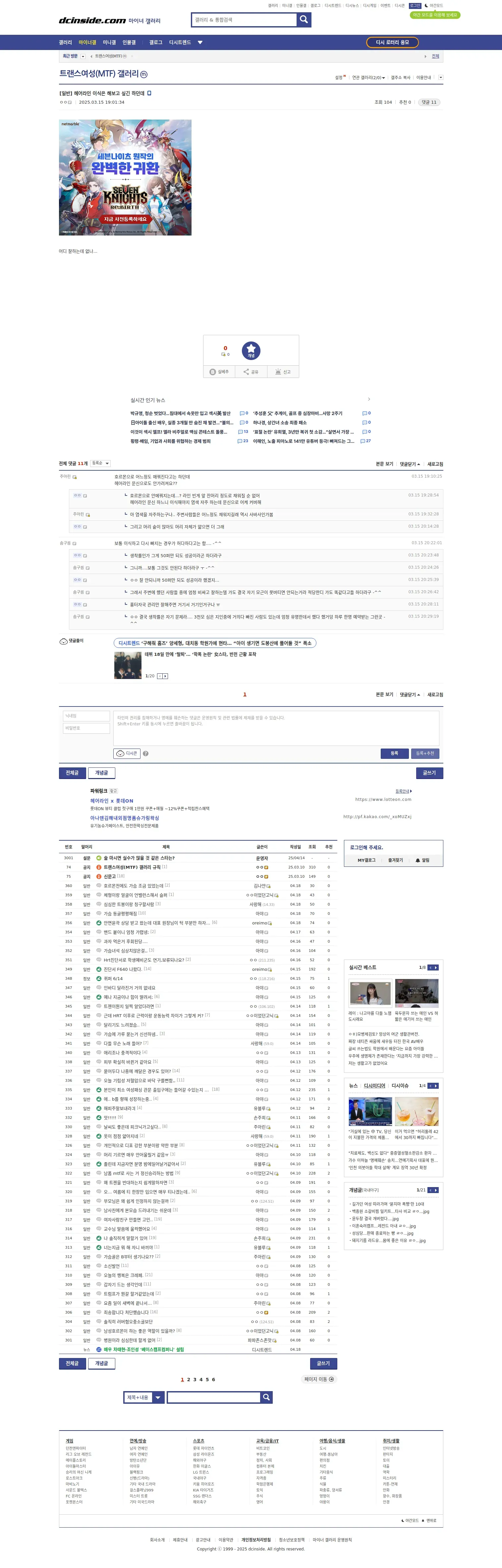502x1568 pixels.
Task: Click the 실베추 button
Action: point(219,371)
